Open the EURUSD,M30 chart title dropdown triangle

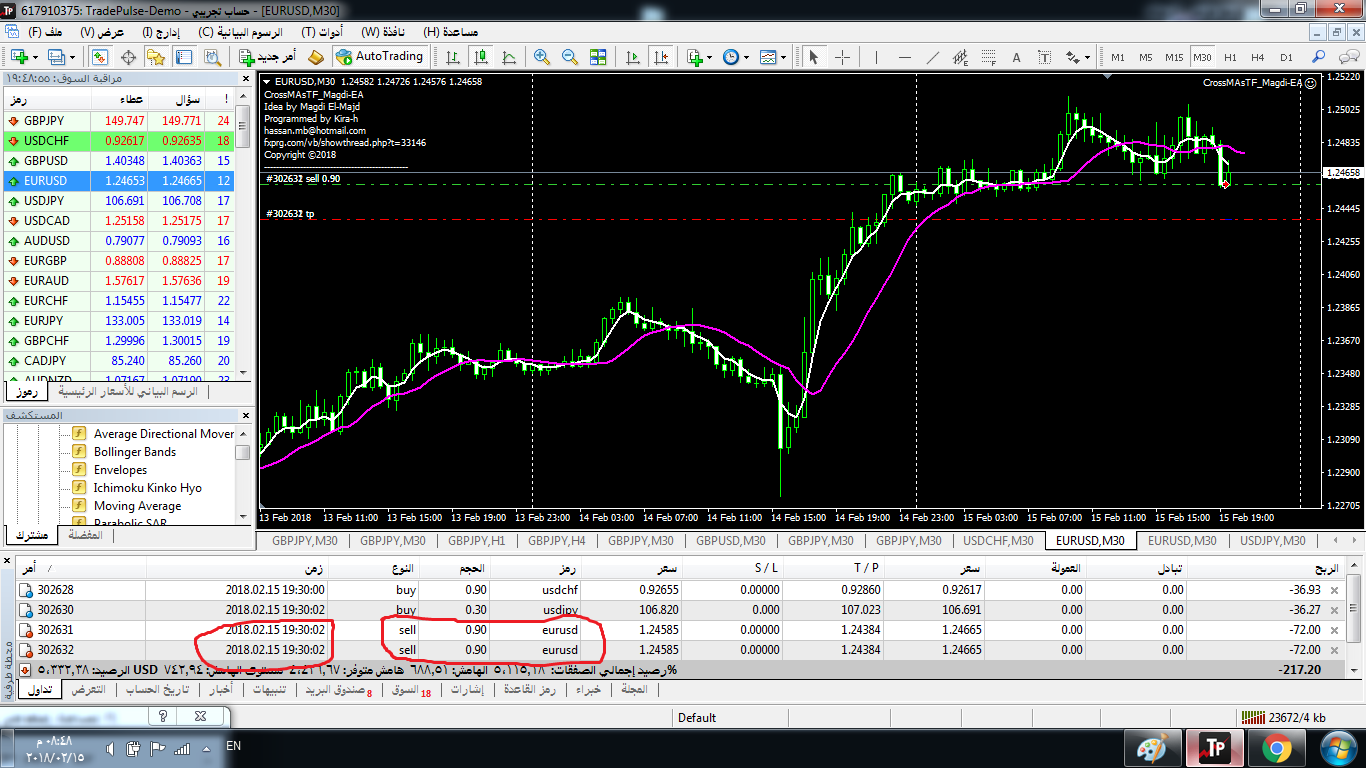click(x=266, y=82)
